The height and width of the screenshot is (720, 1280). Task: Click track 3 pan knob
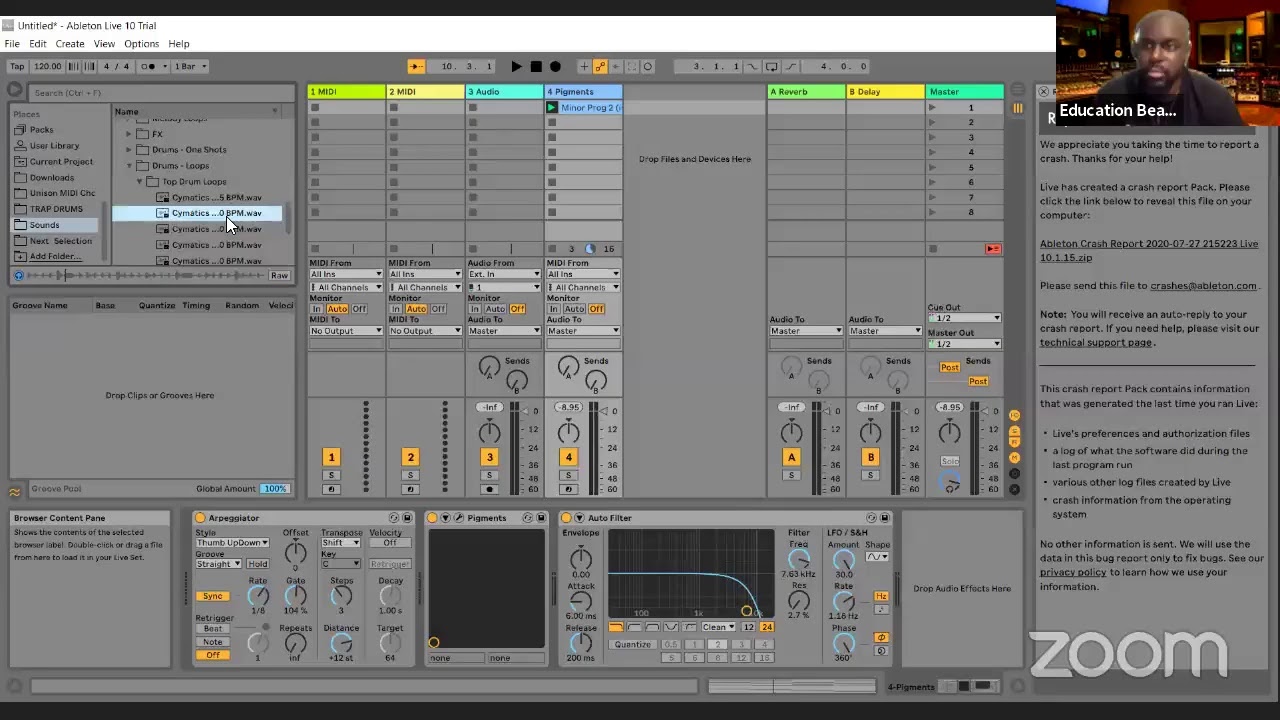point(489,432)
